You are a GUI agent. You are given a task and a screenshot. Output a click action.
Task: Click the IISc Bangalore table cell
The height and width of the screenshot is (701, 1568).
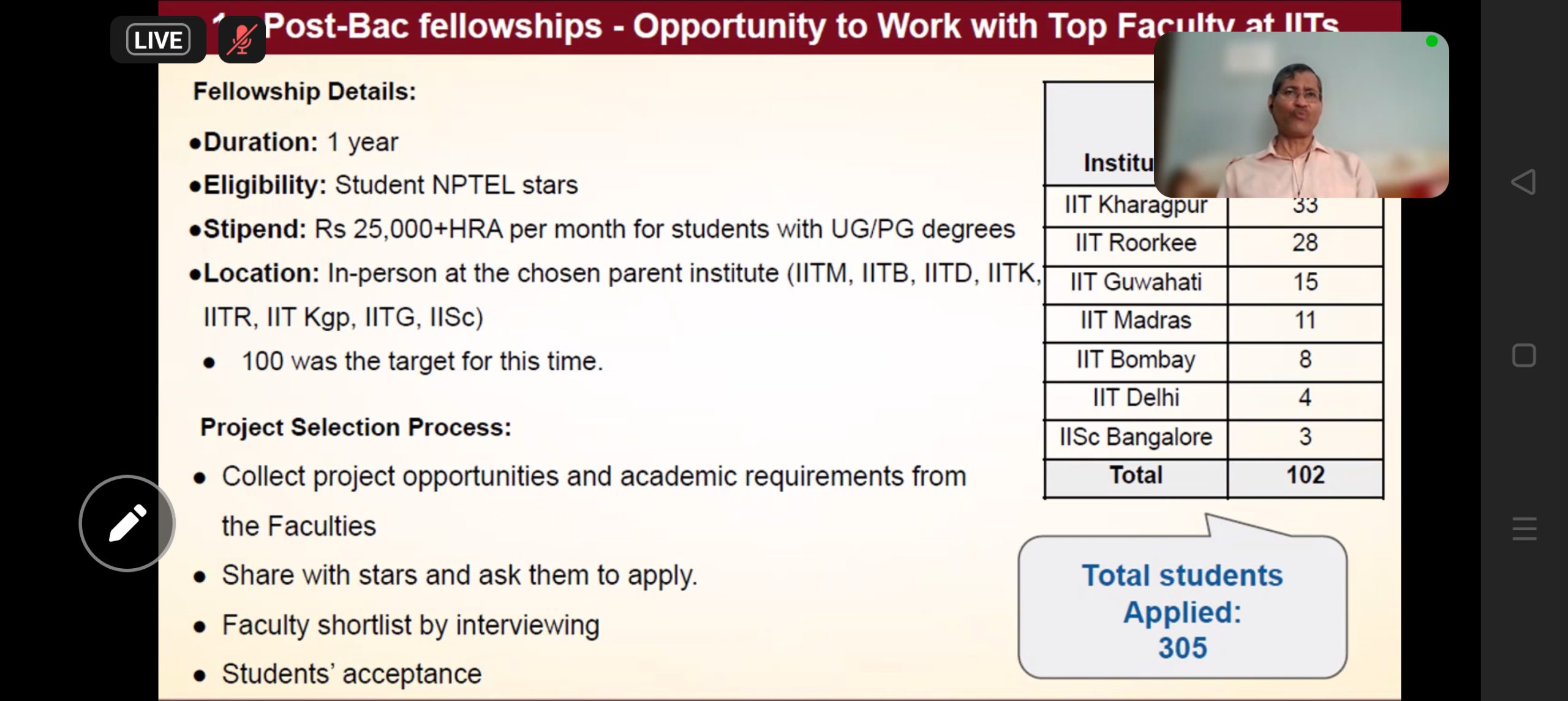pos(1136,438)
